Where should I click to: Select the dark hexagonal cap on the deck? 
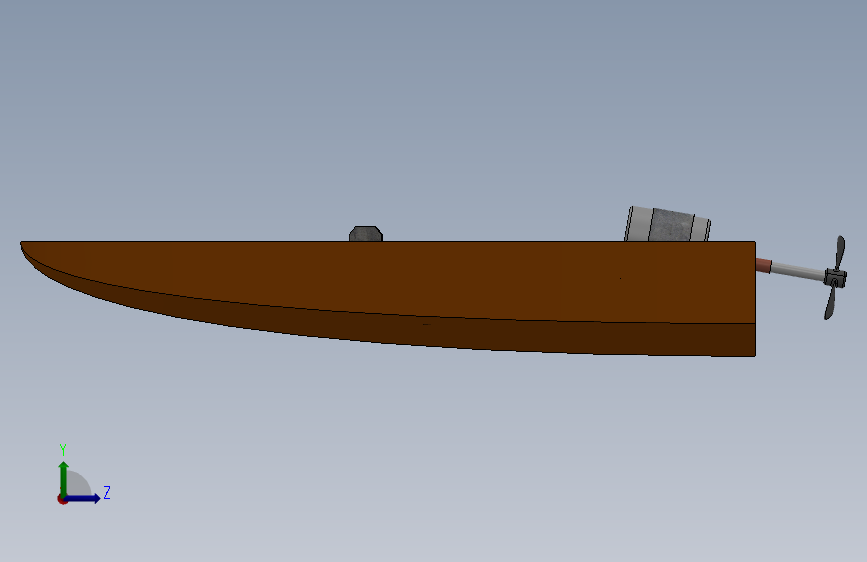[x=365, y=233]
